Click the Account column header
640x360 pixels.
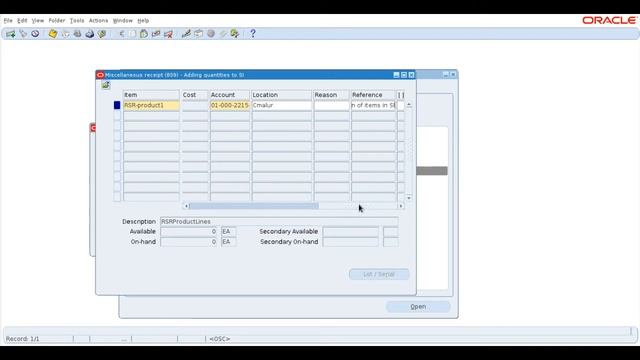coord(230,95)
